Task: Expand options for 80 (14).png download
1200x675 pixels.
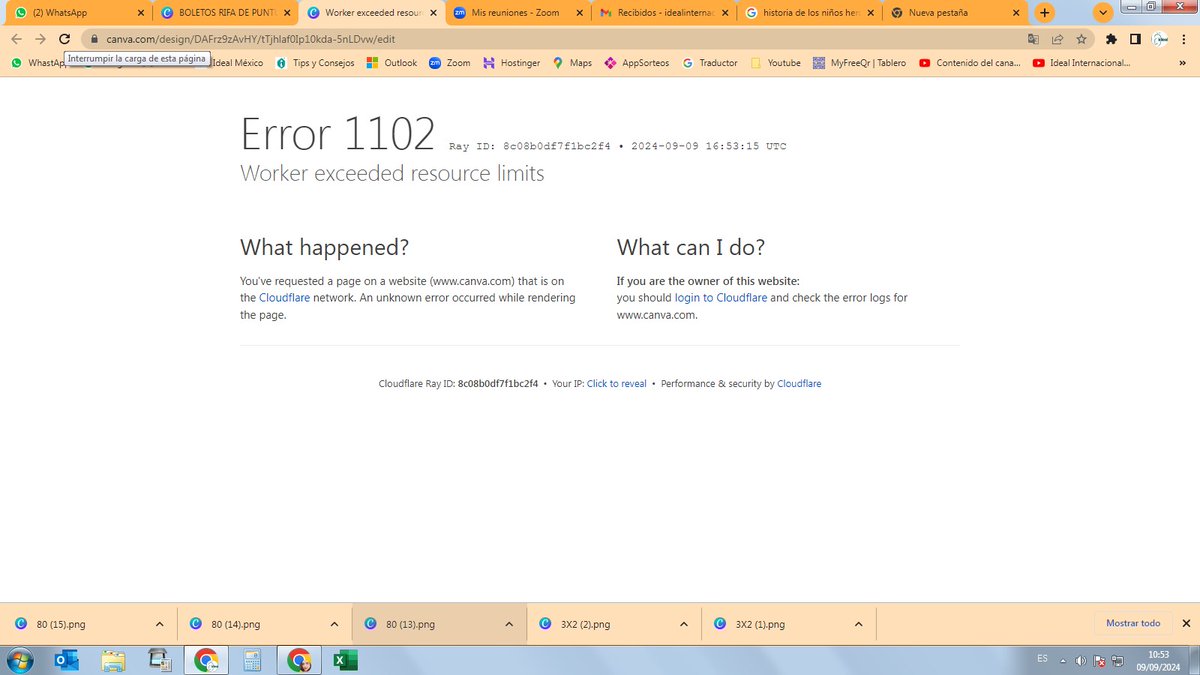Action: coord(334,624)
